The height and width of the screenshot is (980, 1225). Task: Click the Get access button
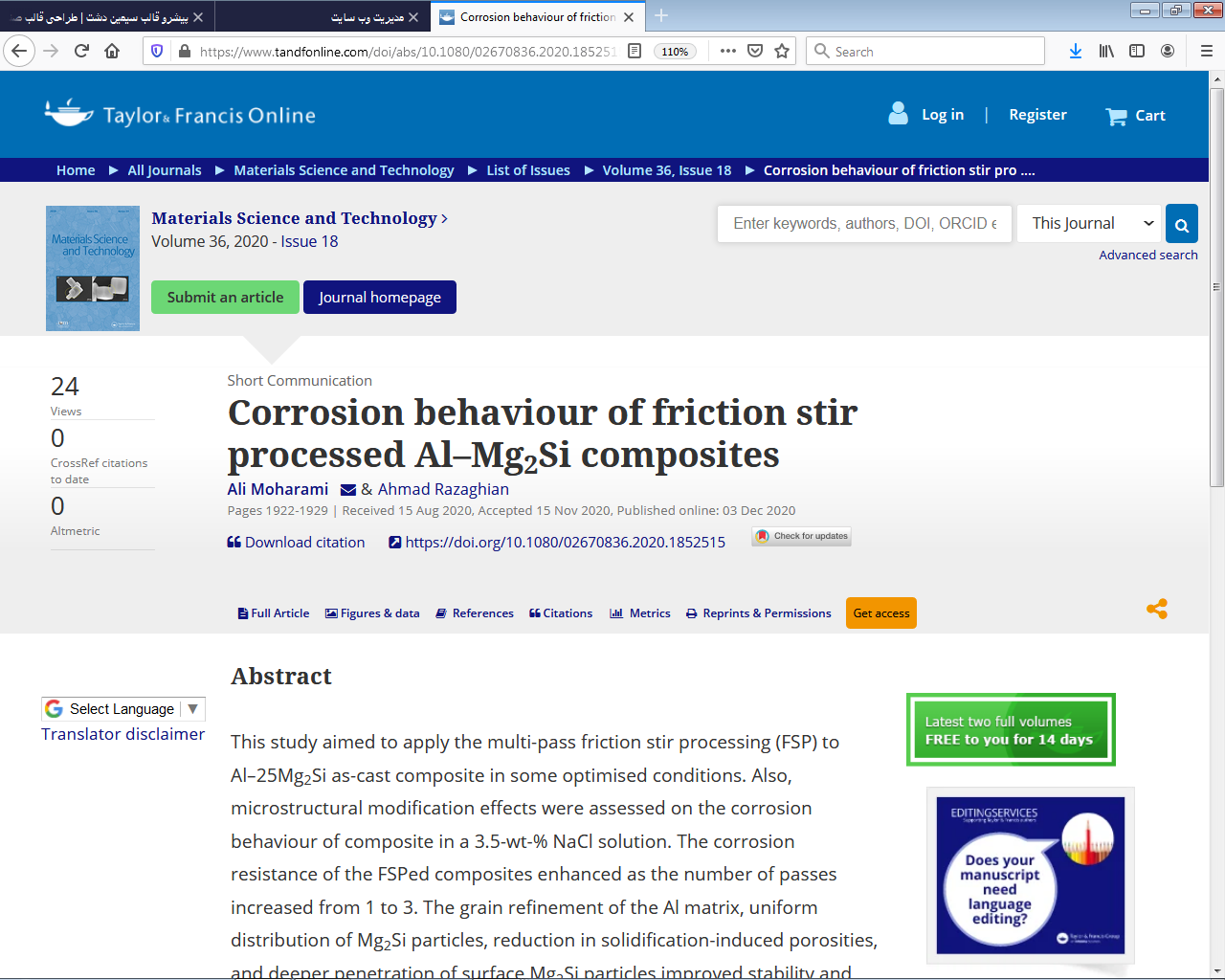tap(881, 613)
